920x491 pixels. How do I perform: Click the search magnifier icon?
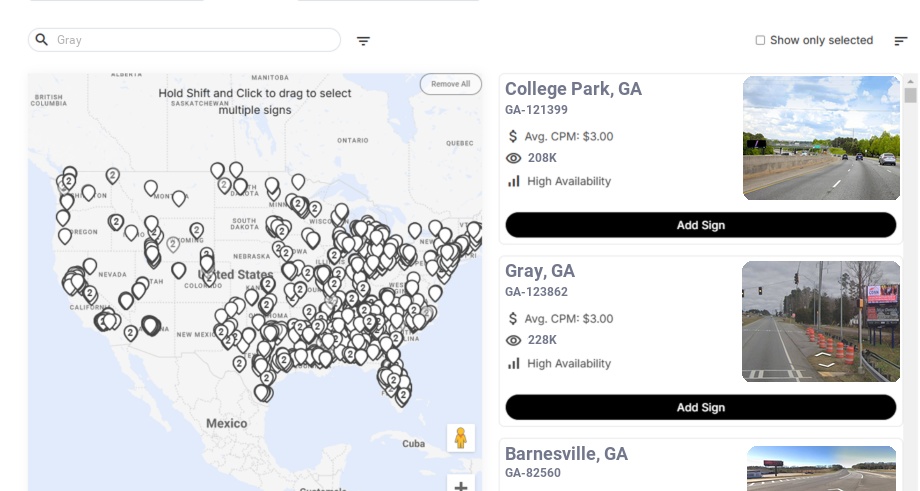pos(42,40)
